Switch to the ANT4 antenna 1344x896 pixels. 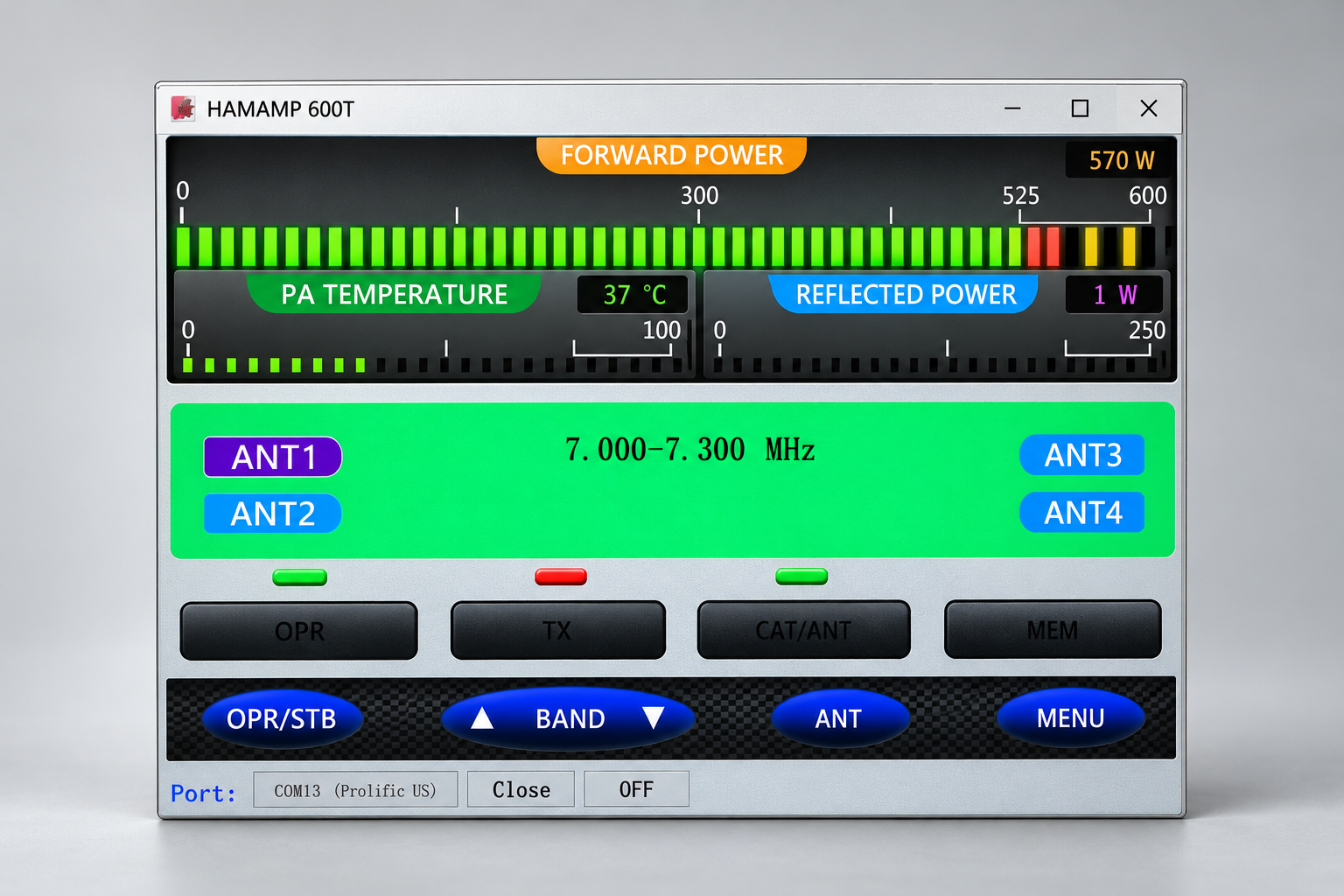pyautogui.click(x=1082, y=512)
